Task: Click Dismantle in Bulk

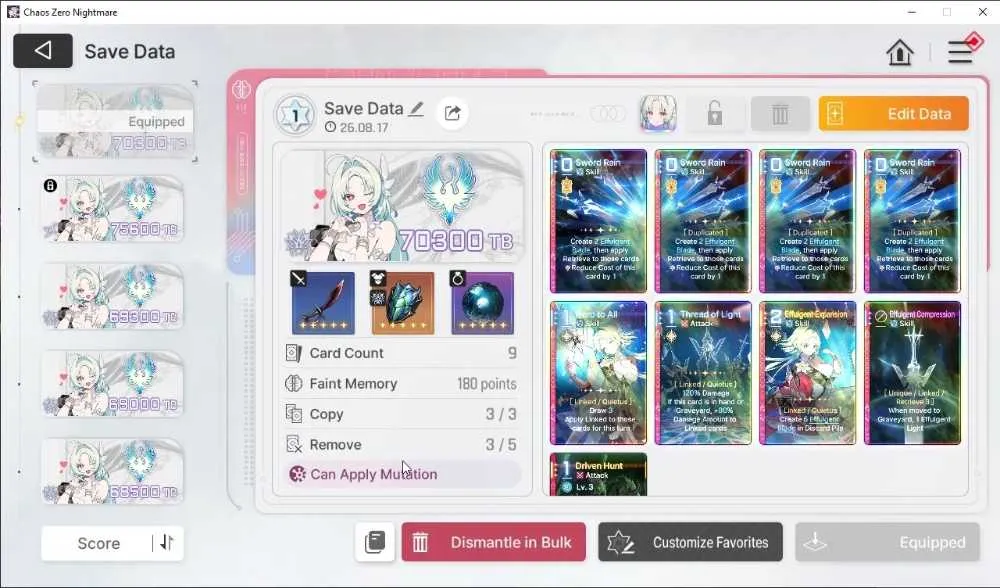Action: pyautogui.click(x=494, y=542)
